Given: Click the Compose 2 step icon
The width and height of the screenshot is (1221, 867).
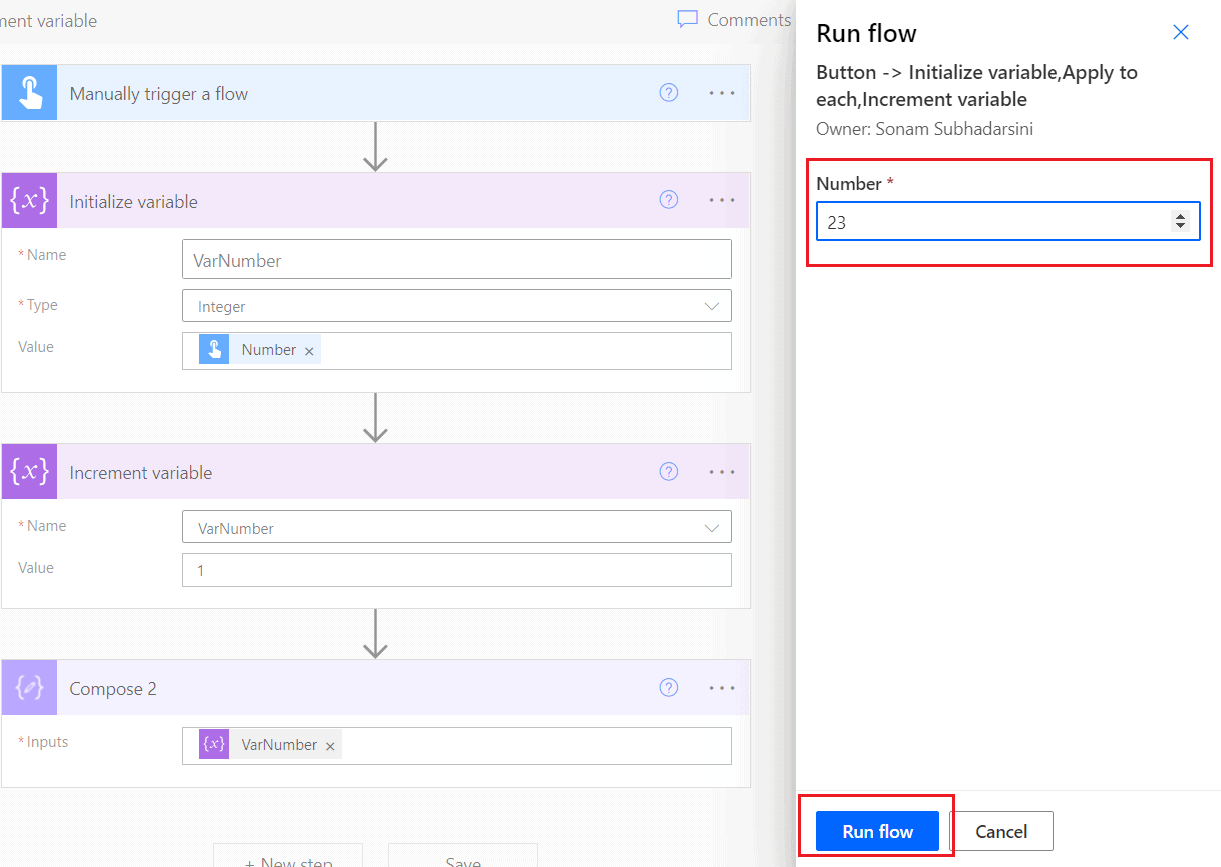Looking at the screenshot, I should (x=29, y=688).
